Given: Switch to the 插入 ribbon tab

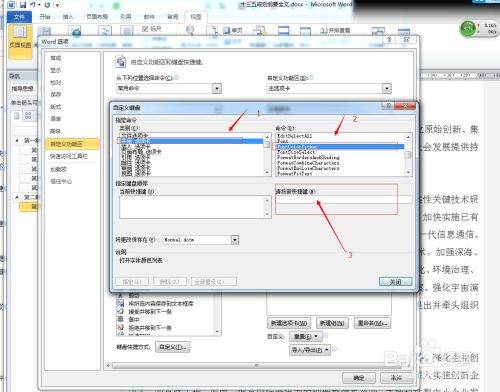Looking at the screenshot, I should 68,17.
